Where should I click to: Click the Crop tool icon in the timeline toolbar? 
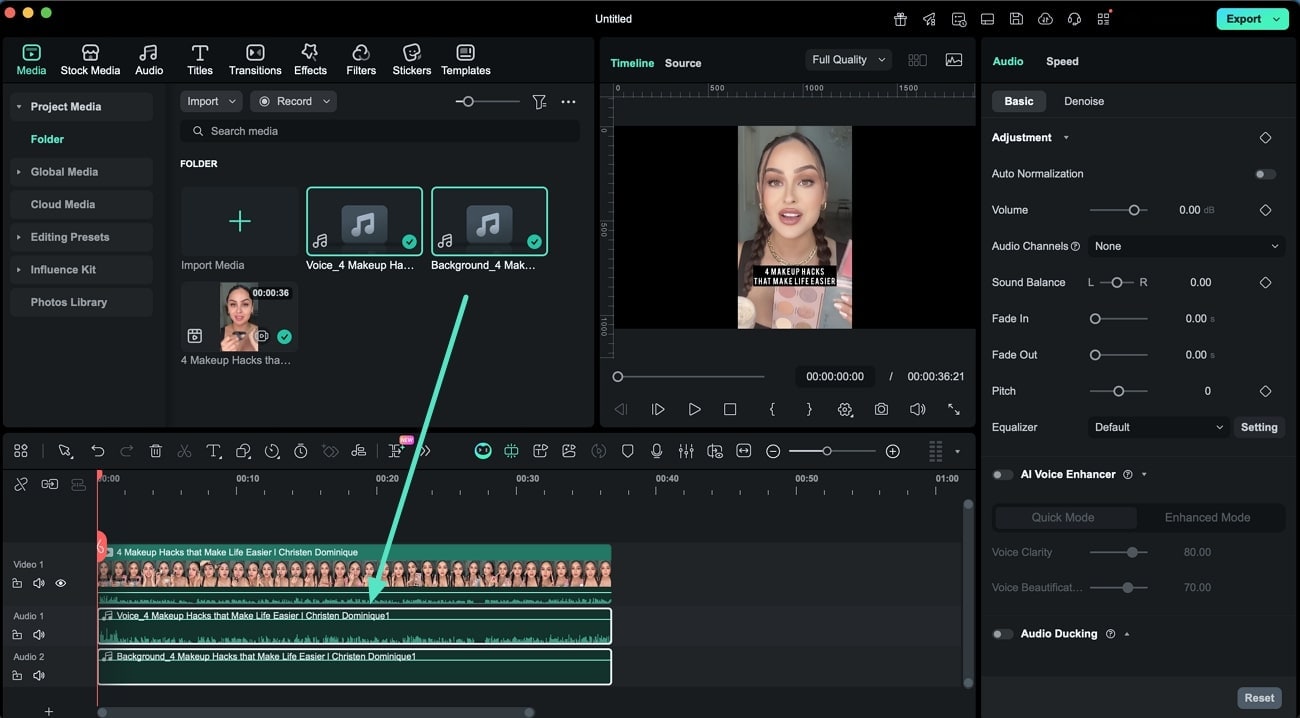243,451
